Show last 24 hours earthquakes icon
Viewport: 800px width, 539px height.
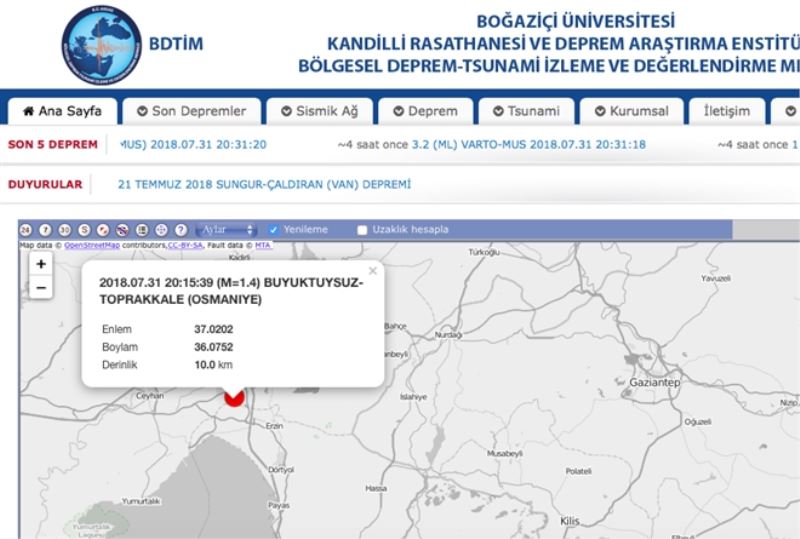26,230
